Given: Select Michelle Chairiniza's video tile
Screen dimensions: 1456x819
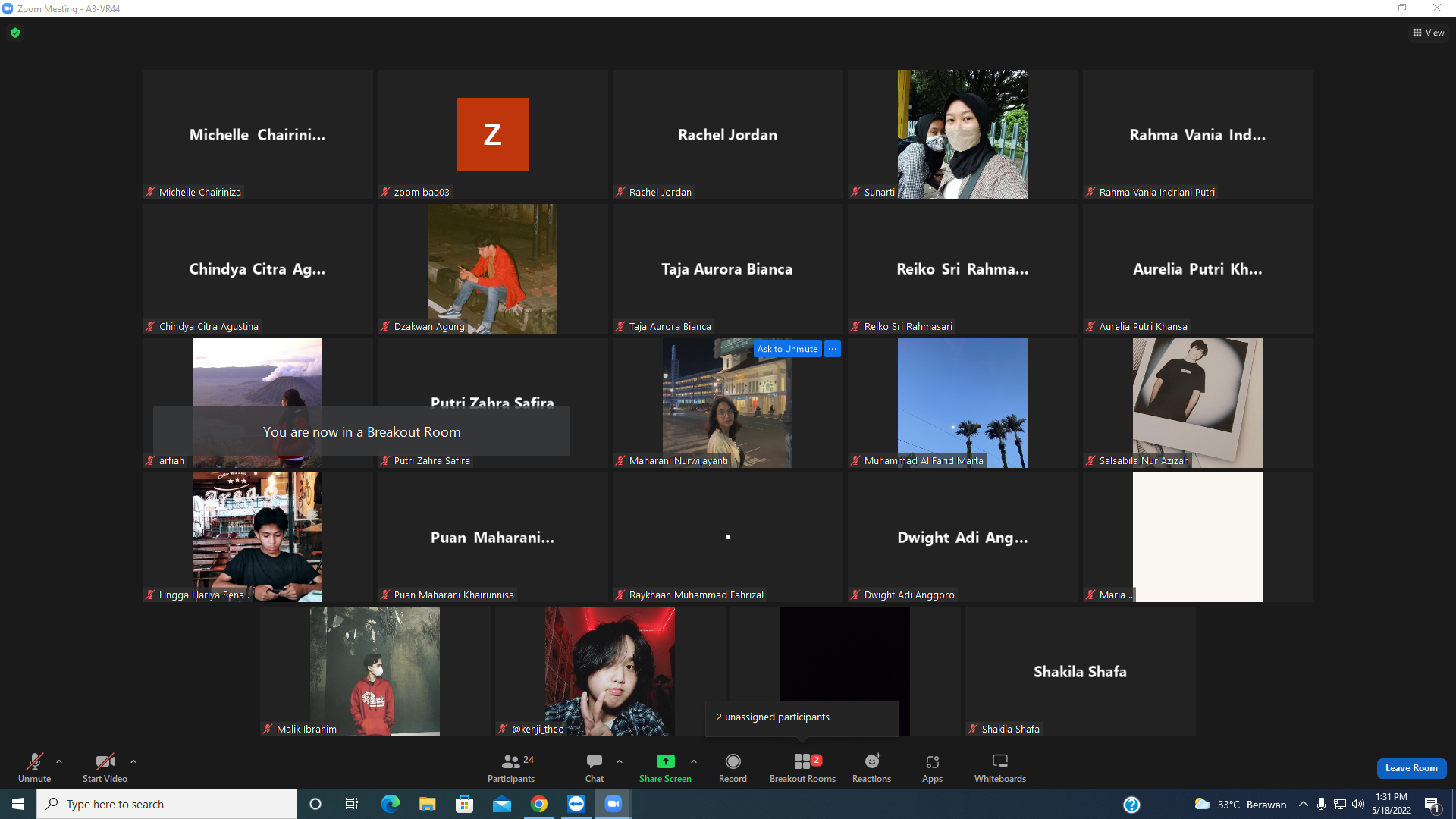Looking at the screenshot, I should [x=258, y=134].
